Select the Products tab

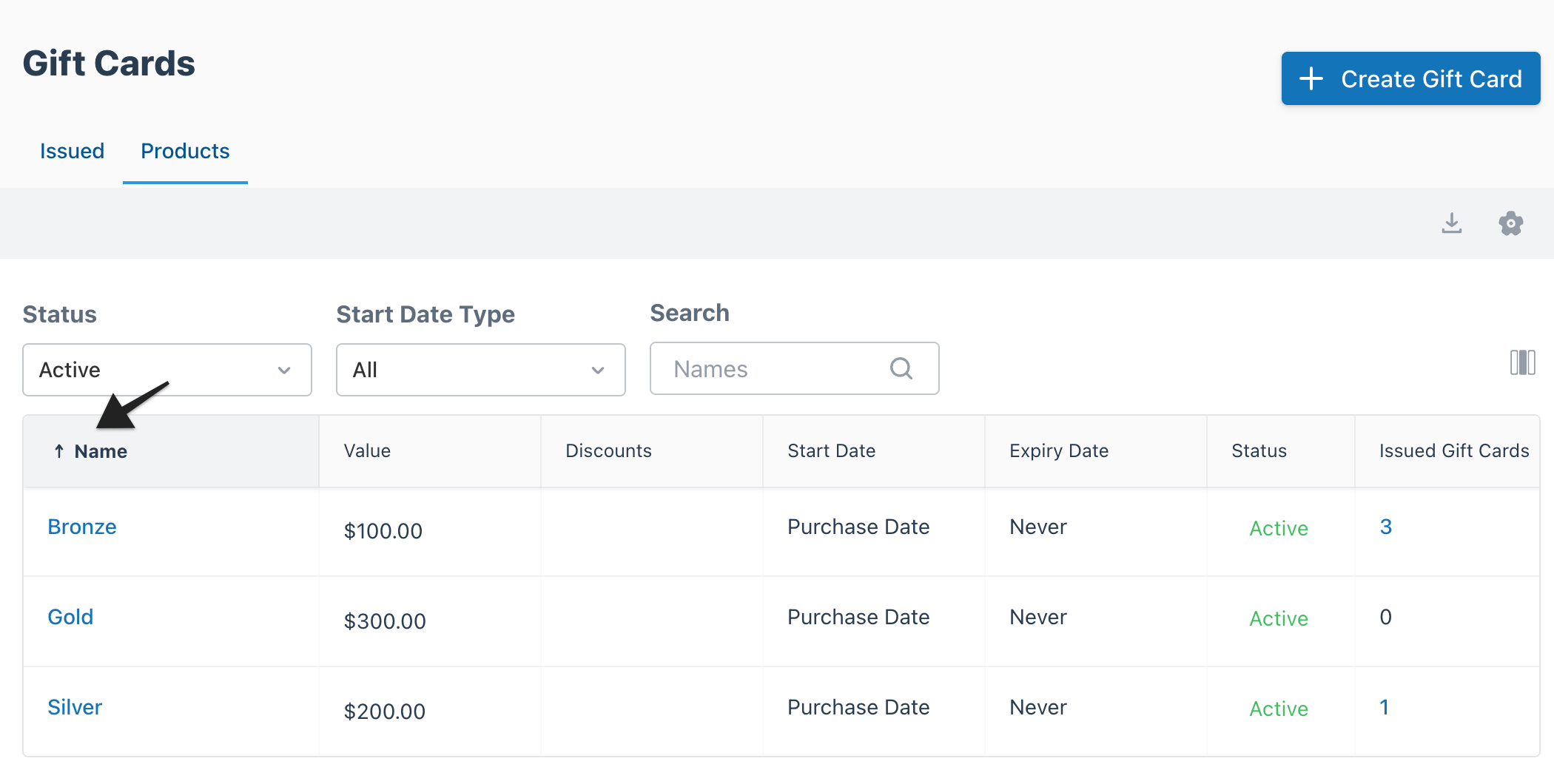click(x=185, y=151)
